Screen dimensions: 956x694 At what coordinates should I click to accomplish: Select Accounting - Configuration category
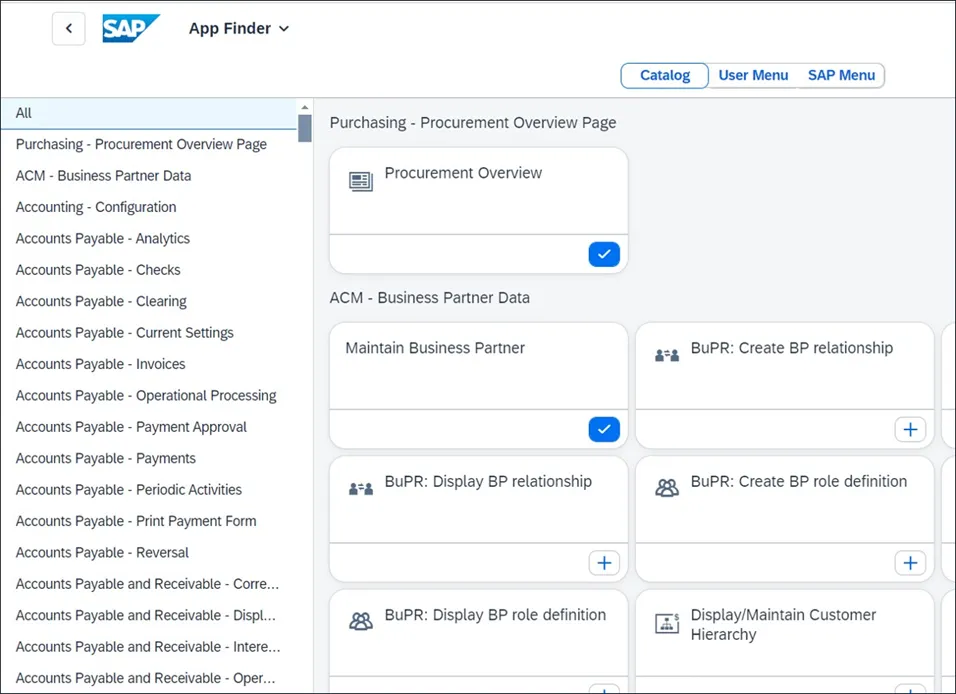(x=149, y=207)
